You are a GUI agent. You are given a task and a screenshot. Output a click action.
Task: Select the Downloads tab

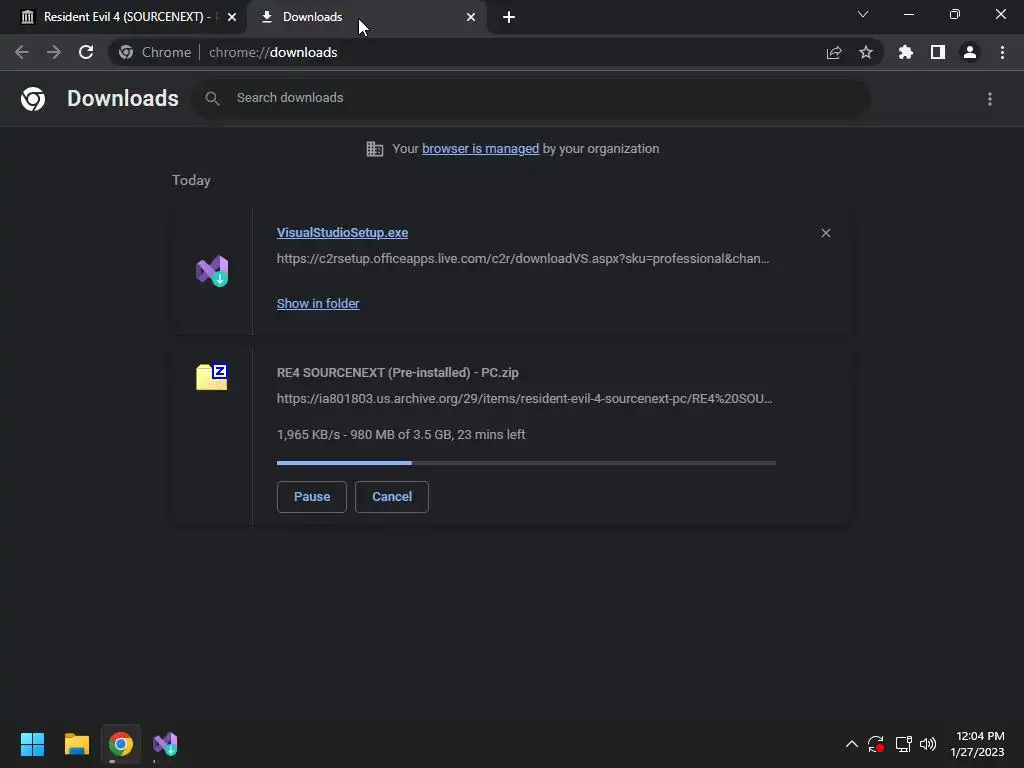(367, 17)
